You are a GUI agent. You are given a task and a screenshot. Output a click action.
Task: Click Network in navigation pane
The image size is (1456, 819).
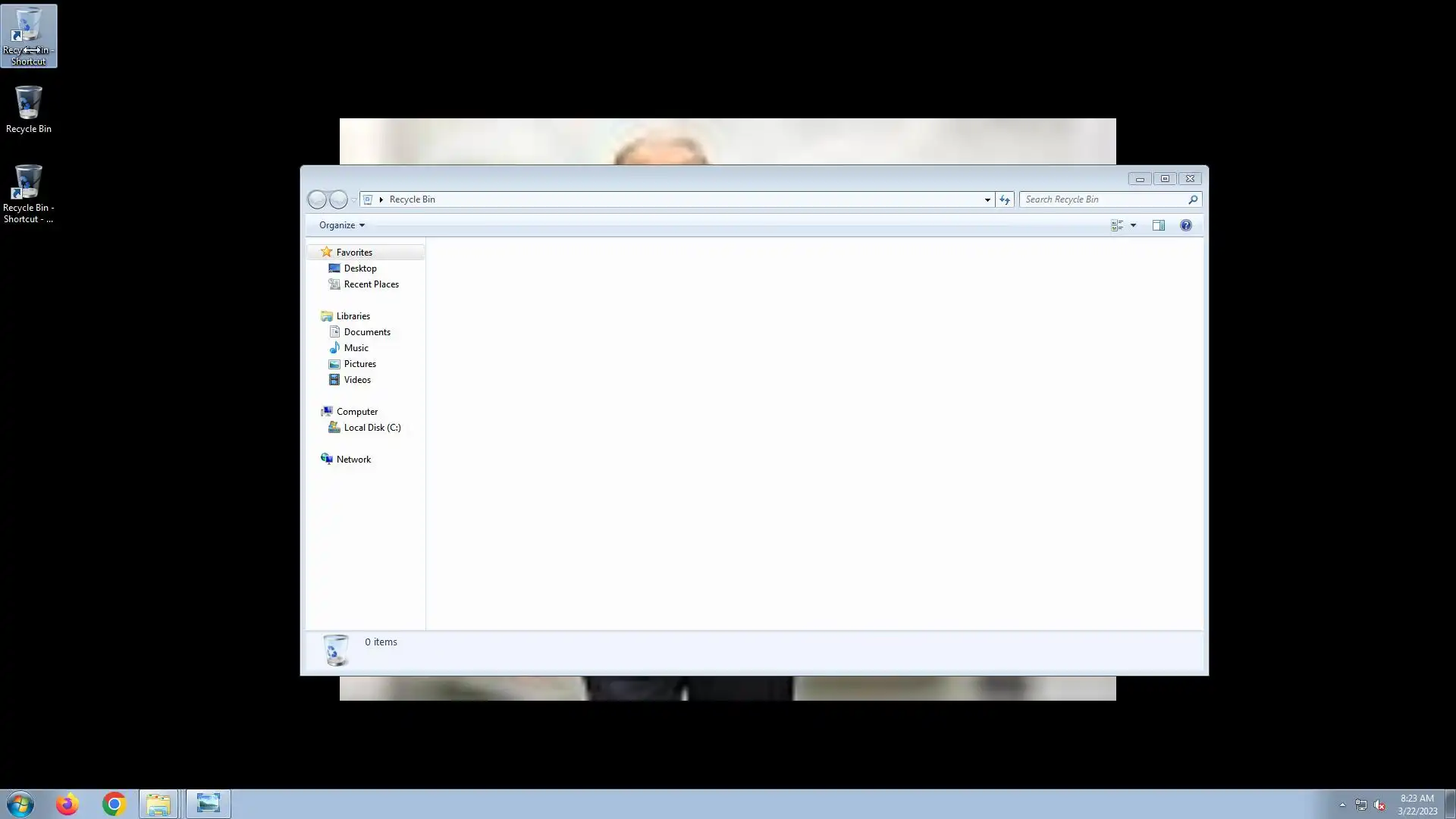click(353, 460)
